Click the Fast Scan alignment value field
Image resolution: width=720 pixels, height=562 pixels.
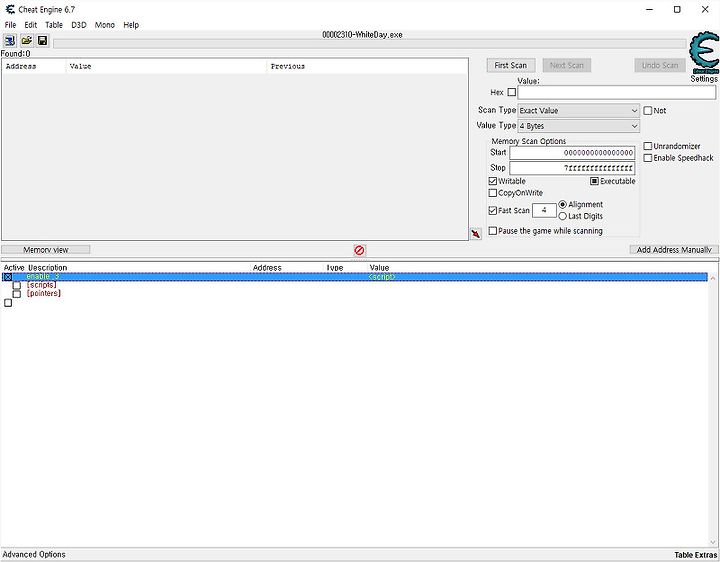tap(544, 210)
